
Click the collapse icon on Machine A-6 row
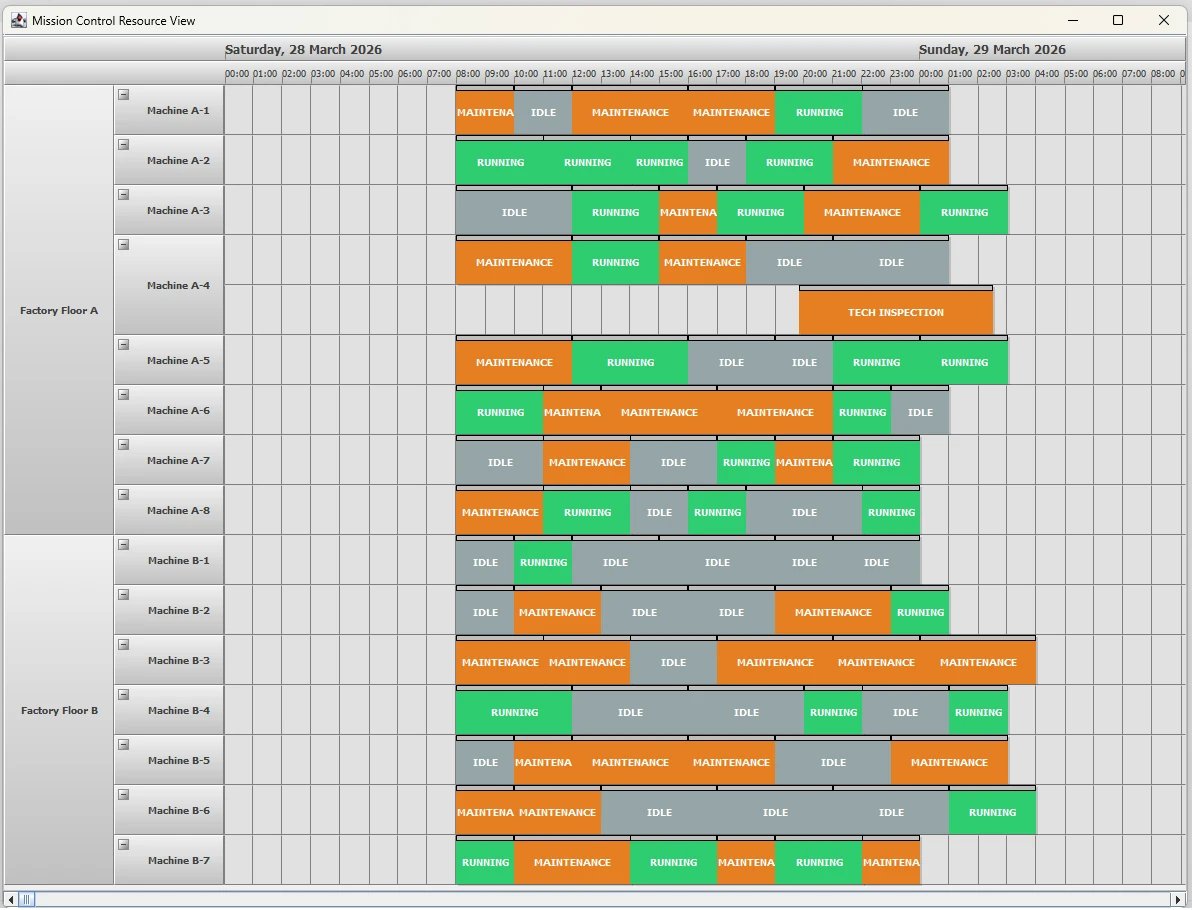pyautogui.click(x=123, y=394)
